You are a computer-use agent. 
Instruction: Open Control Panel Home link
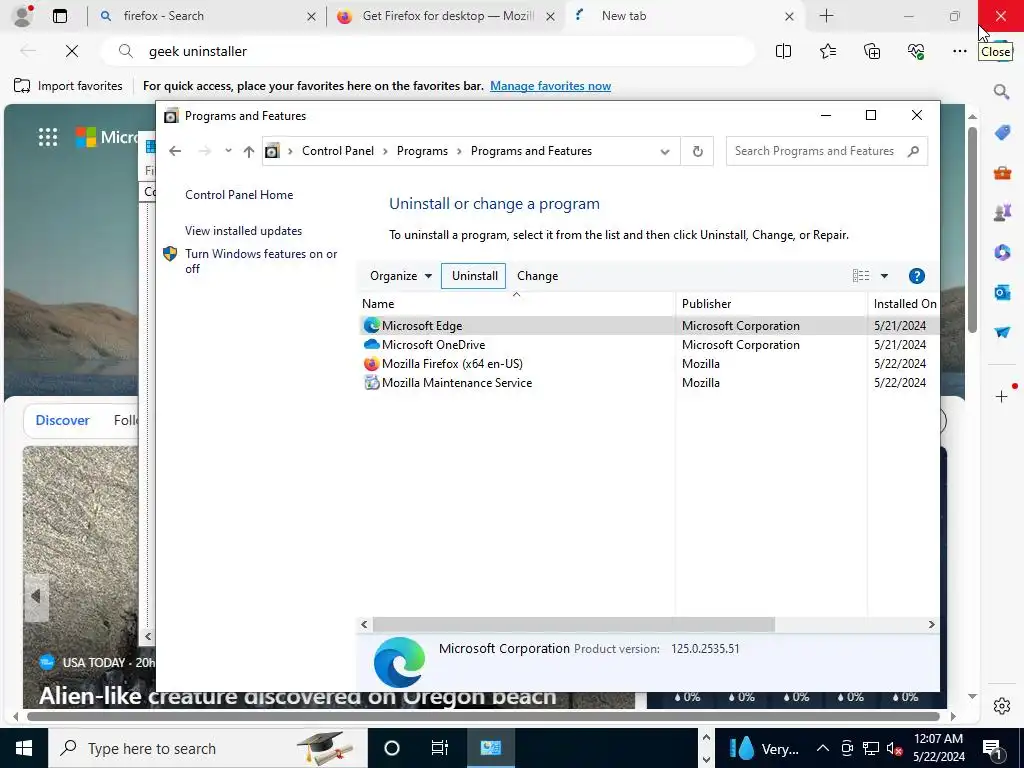coord(239,195)
